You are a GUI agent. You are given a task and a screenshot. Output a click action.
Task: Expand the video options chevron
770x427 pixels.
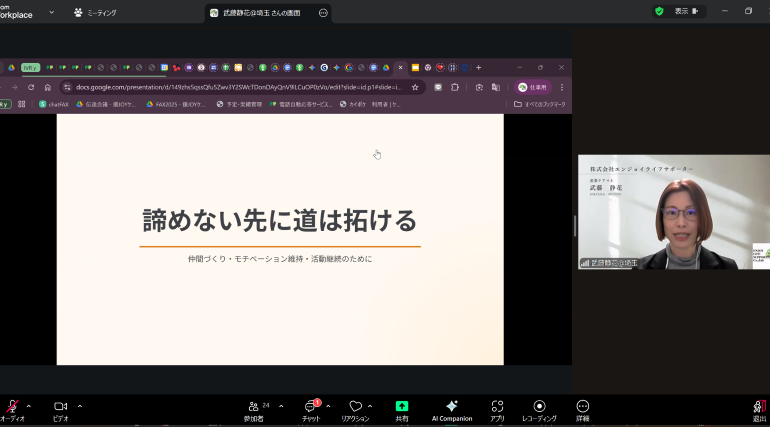(80, 406)
